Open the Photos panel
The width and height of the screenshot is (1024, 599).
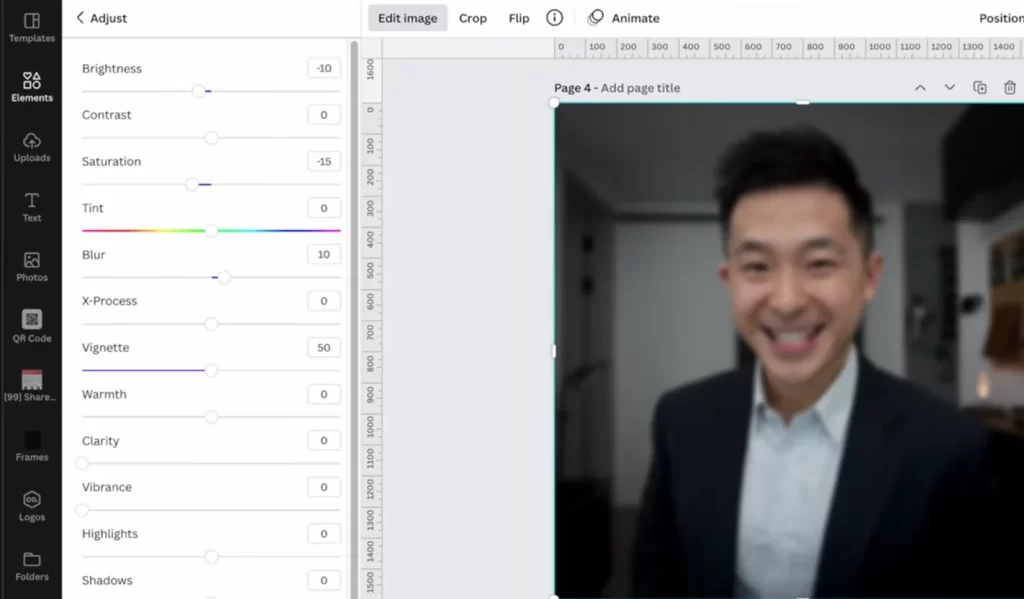coord(31,266)
